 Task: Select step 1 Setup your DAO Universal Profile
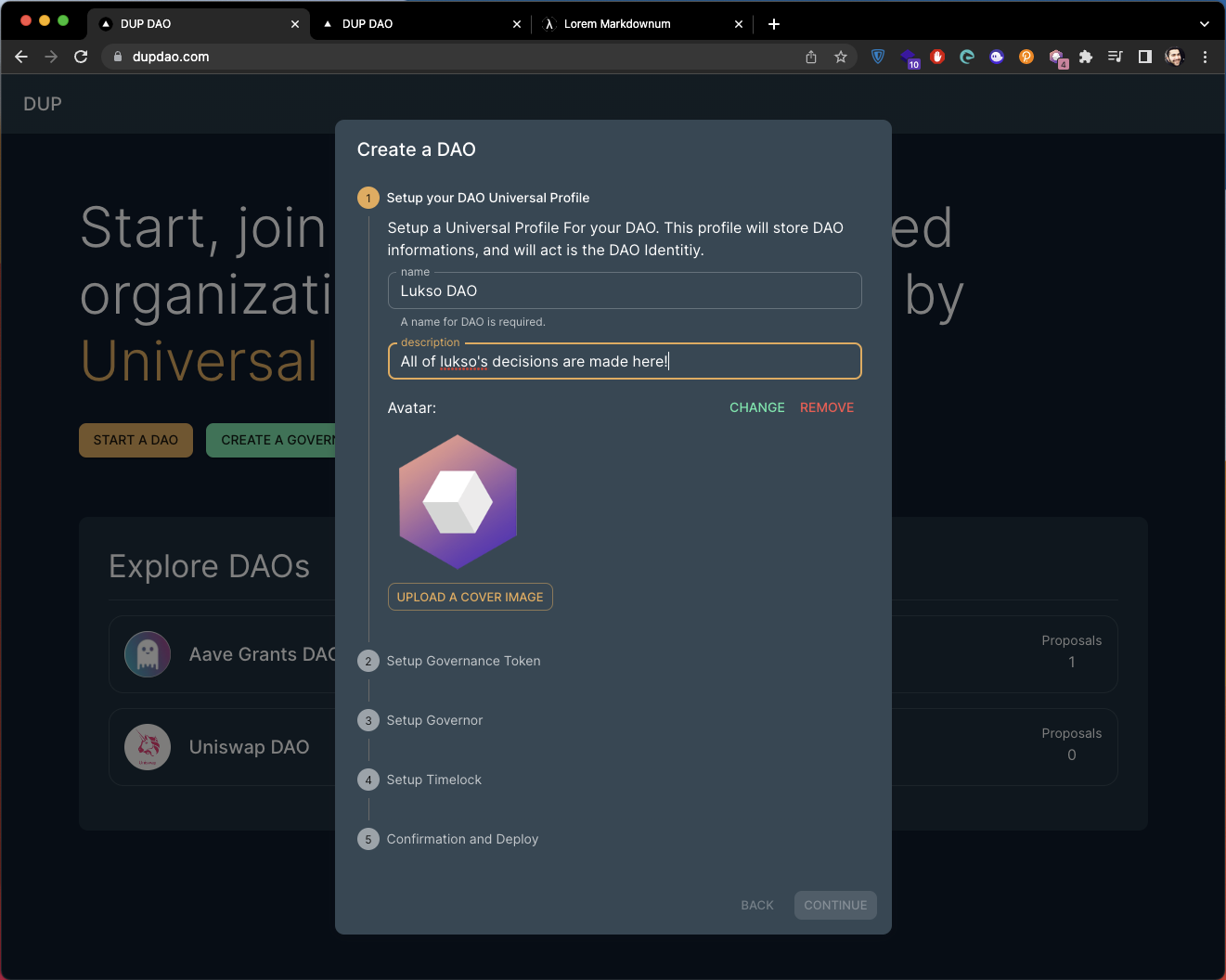pos(473,198)
